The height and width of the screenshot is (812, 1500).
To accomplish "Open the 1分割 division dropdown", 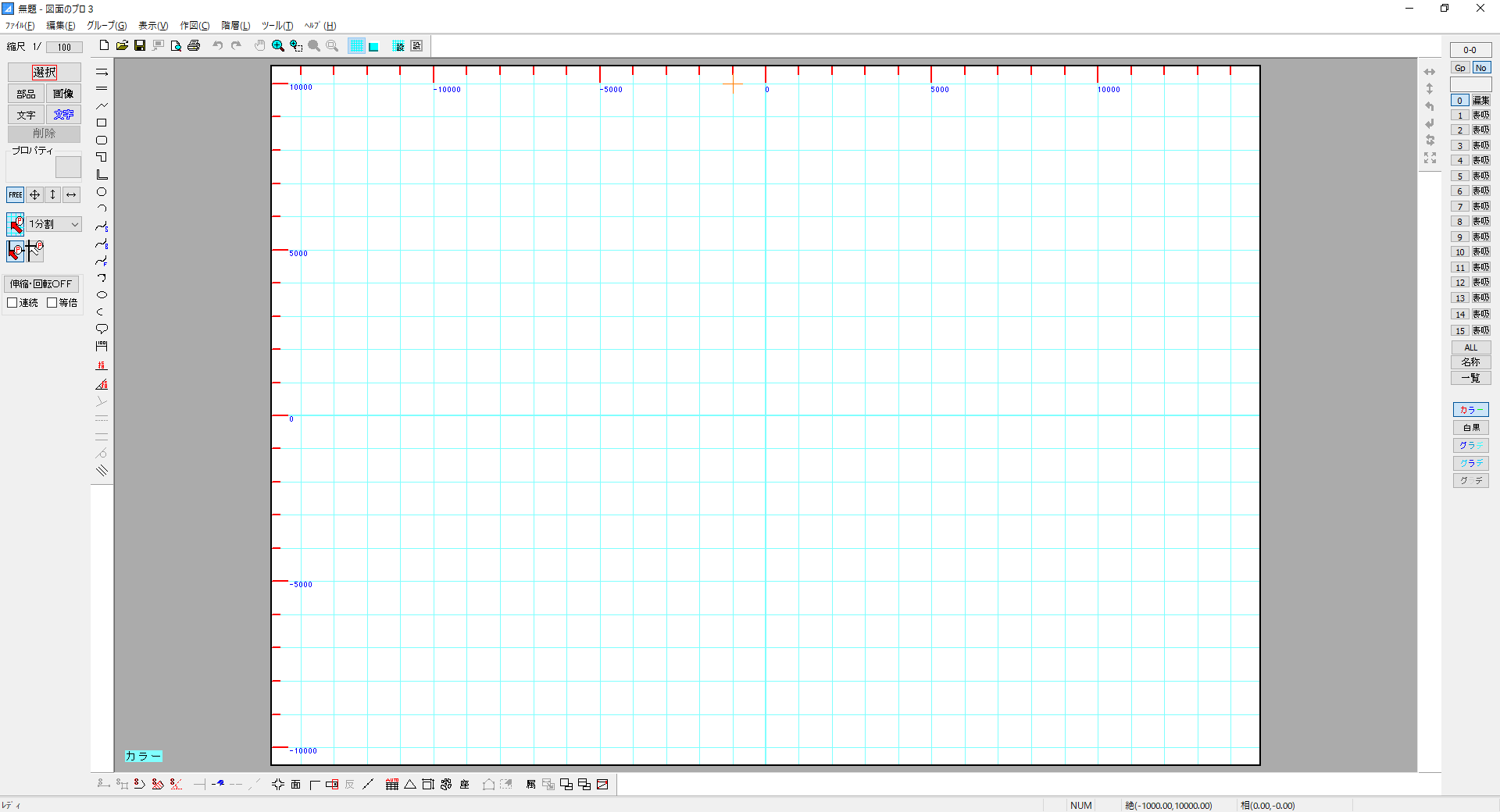I will click(54, 224).
